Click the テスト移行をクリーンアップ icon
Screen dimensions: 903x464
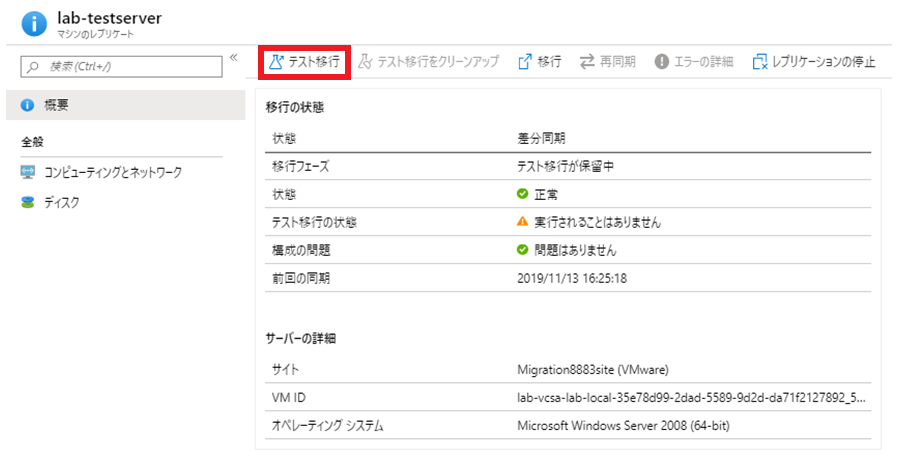point(365,62)
